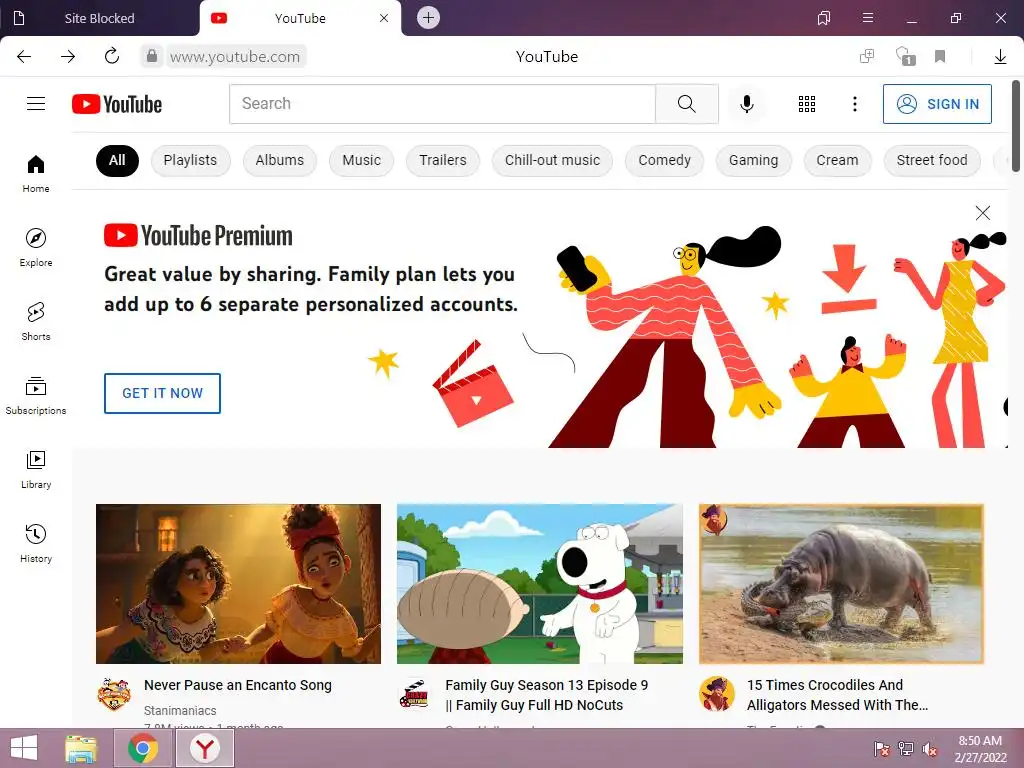The image size is (1024, 768).
Task: Select the Comedy filter chip
Action: 664,161
